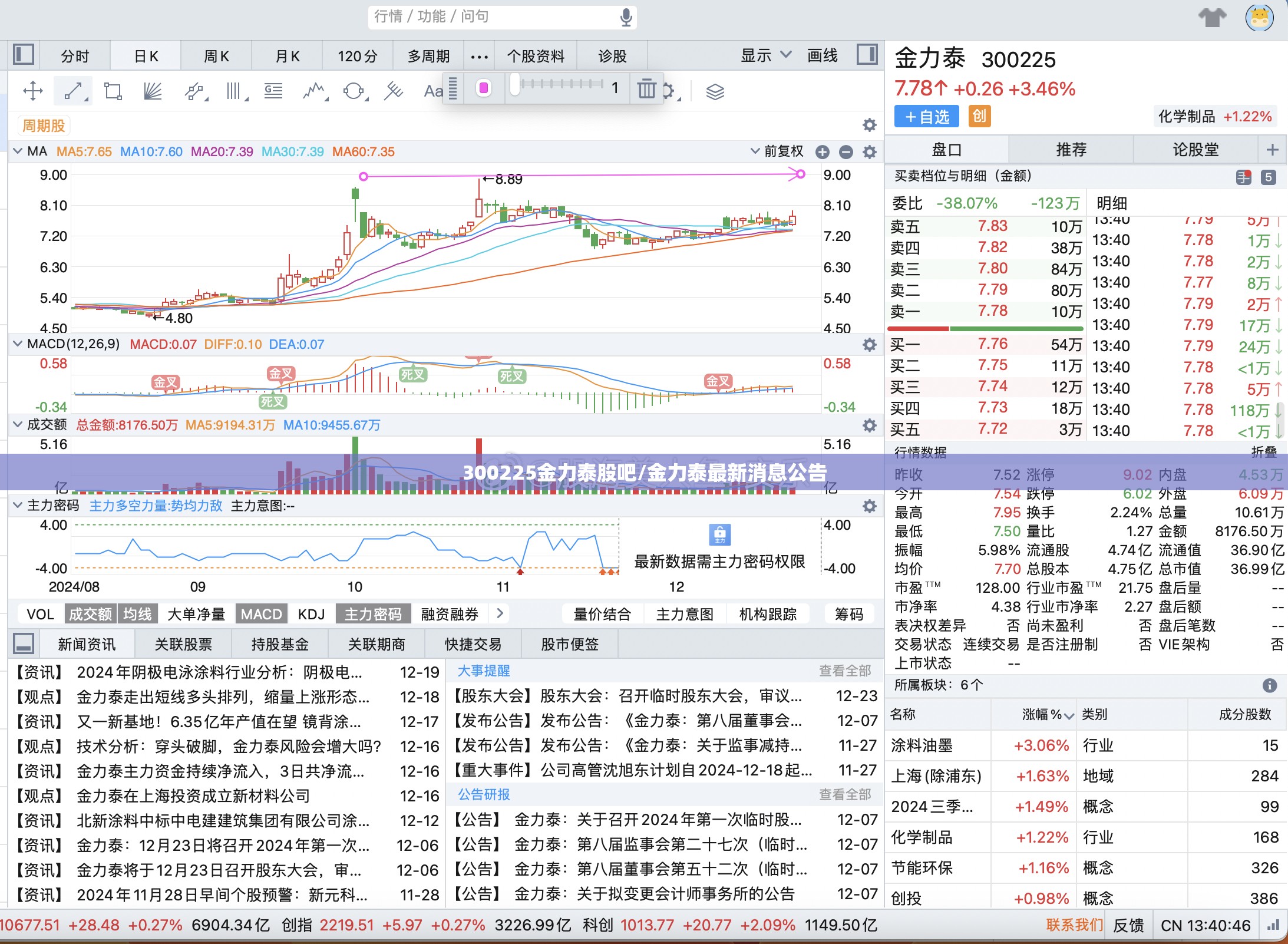This screenshot has height=944, width=1288.
Task: Toggle the KDJ indicator button
Action: [311, 614]
